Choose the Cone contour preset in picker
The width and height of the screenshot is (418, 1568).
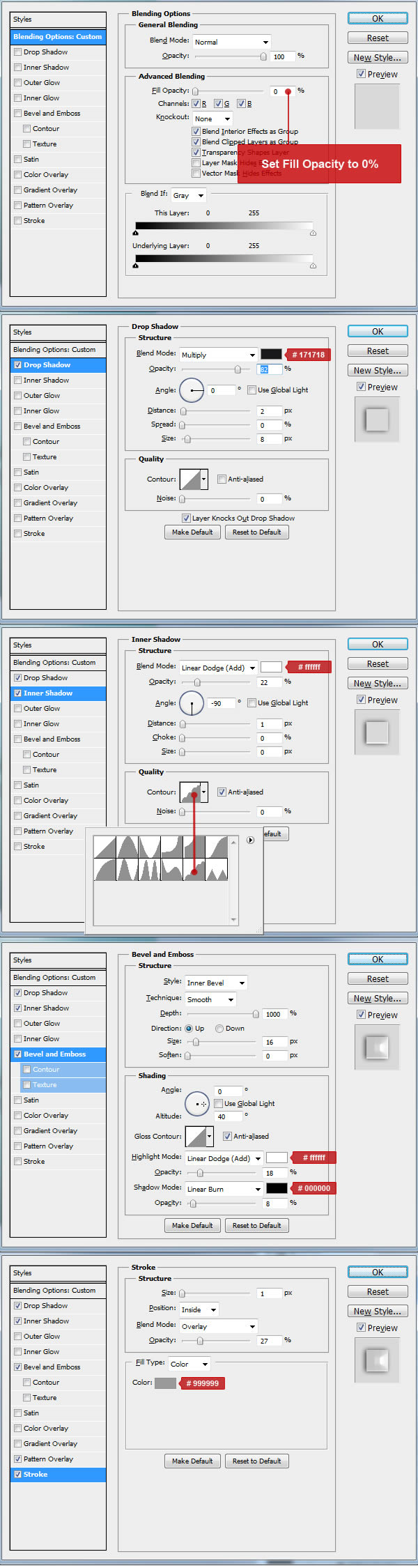[127, 847]
